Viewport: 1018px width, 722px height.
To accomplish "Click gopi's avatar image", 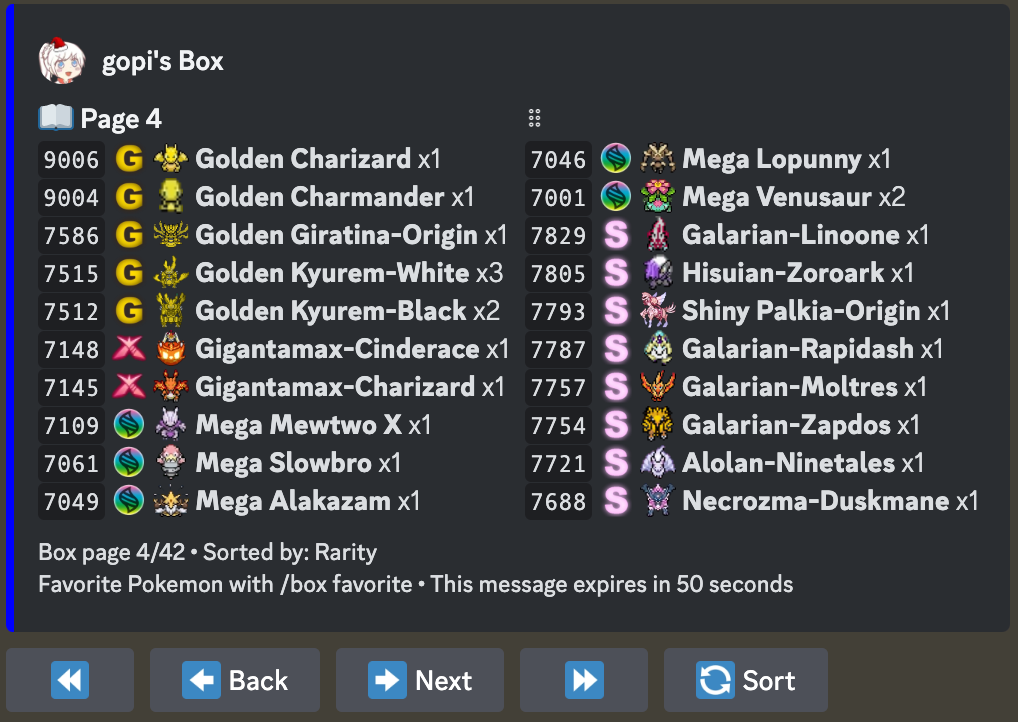I will (x=61, y=60).
